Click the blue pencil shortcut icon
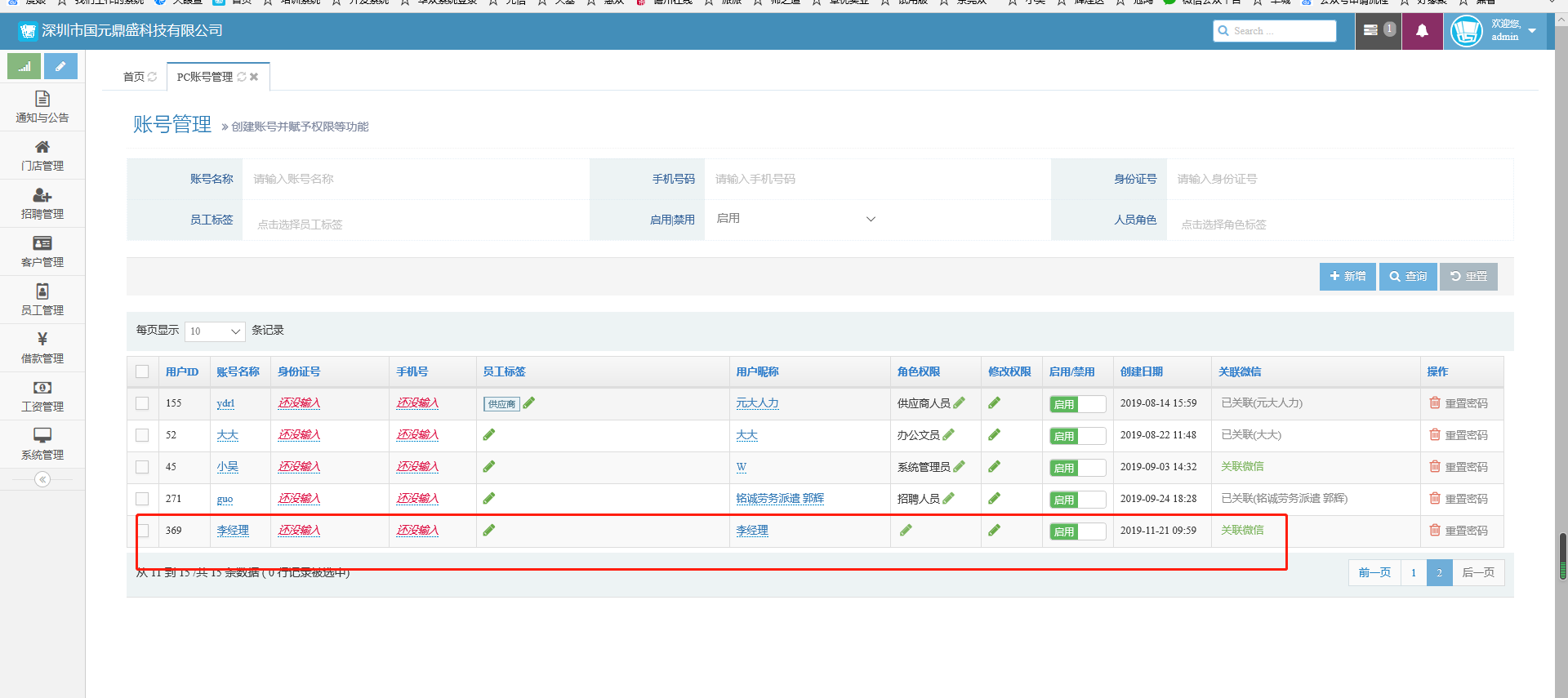 [x=60, y=66]
